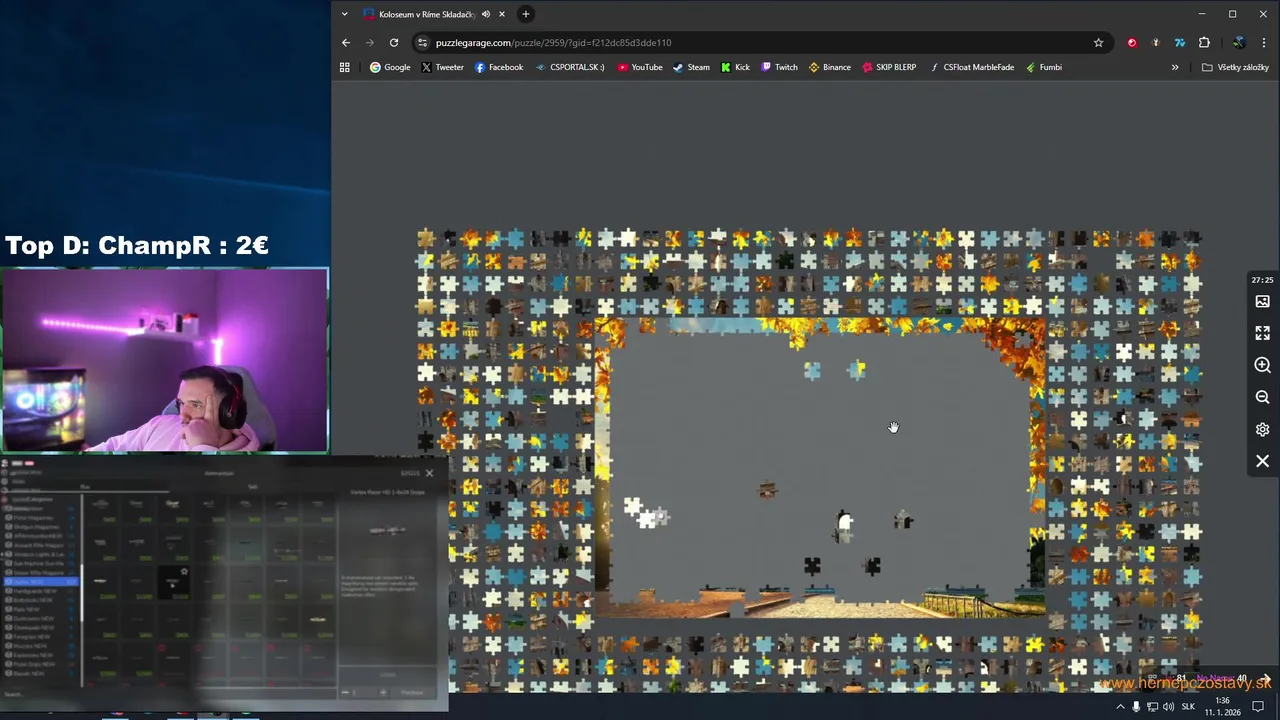Click the microphone tray icon

(1136, 707)
